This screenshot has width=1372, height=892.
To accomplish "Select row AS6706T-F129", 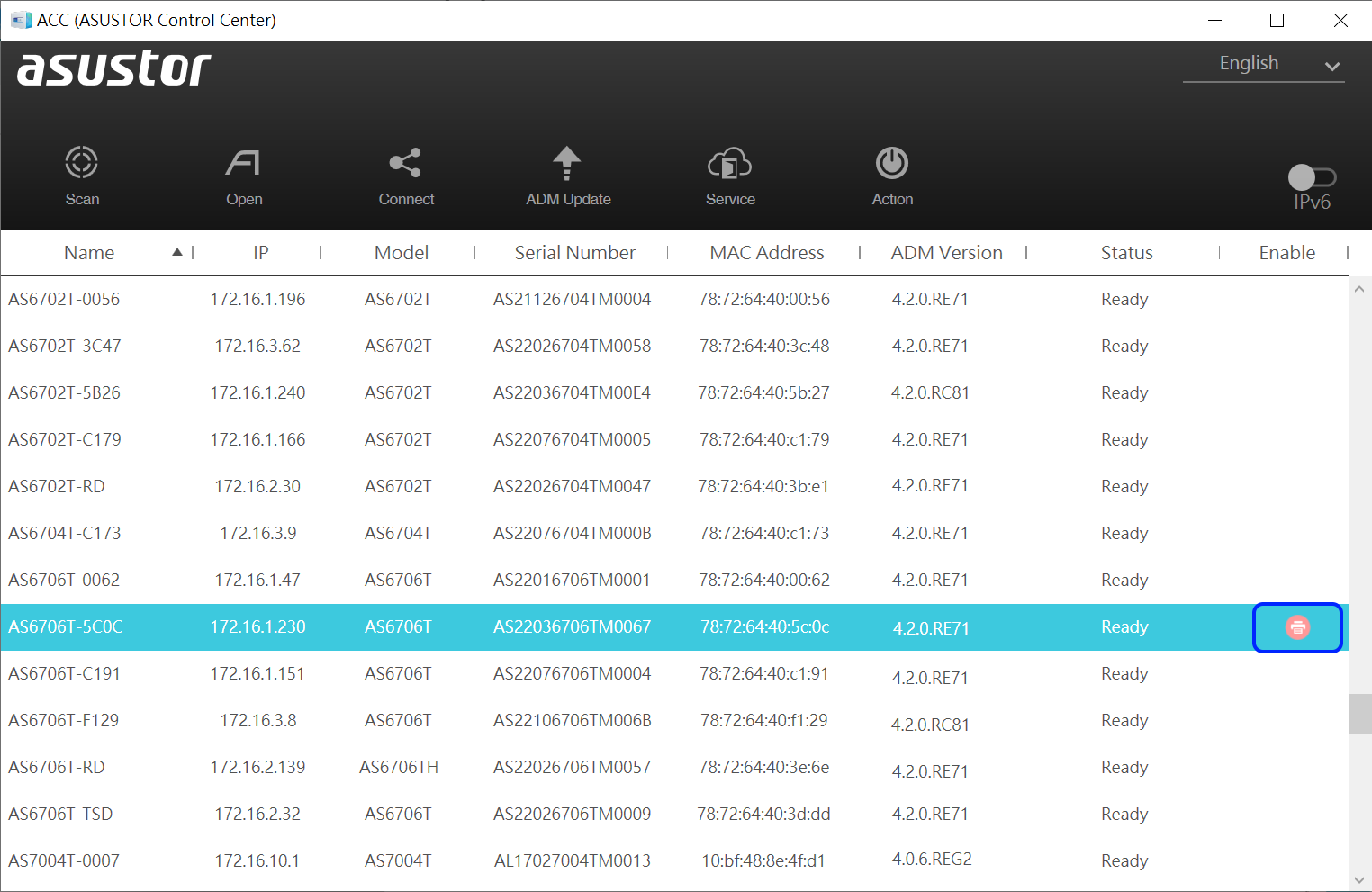I will 674,721.
